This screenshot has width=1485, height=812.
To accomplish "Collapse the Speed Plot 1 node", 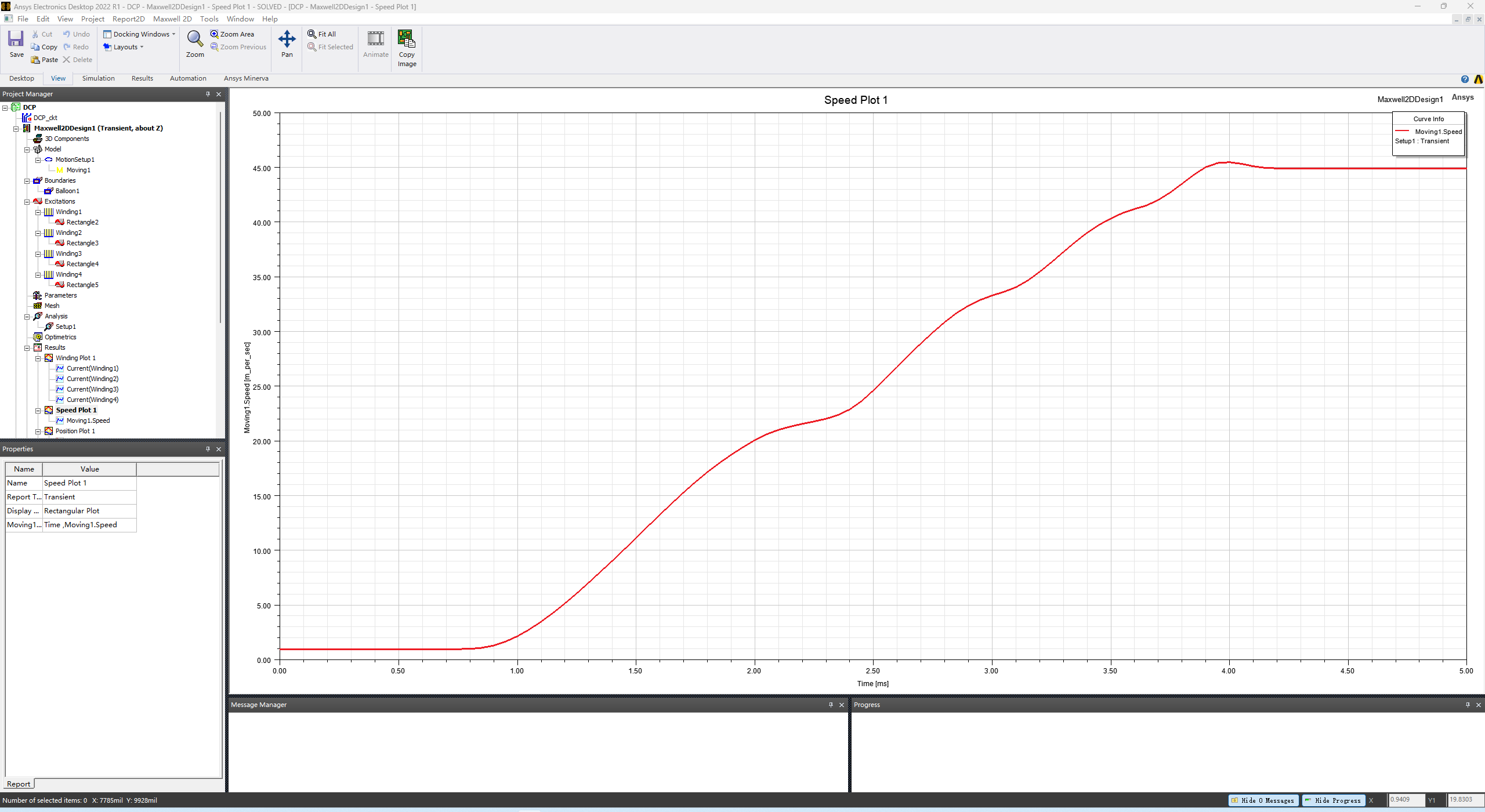I will coord(38,411).
